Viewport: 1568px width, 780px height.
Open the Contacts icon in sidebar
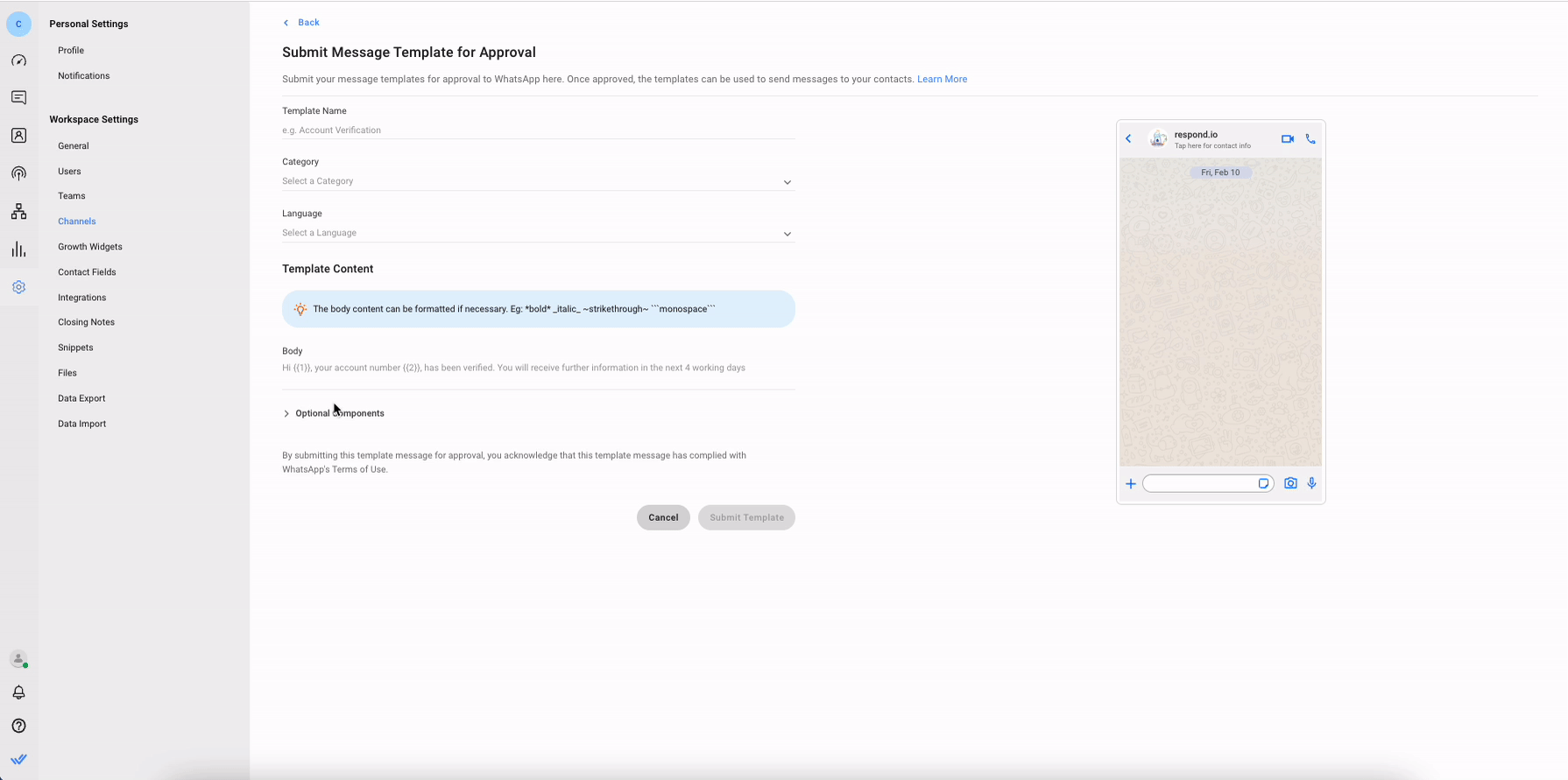coord(18,136)
